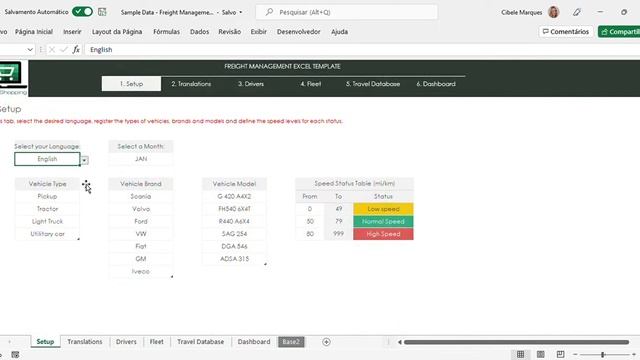Click the cancel X icon in formula bar
The height and width of the screenshot is (360, 640).
pyautogui.click(x=52, y=50)
